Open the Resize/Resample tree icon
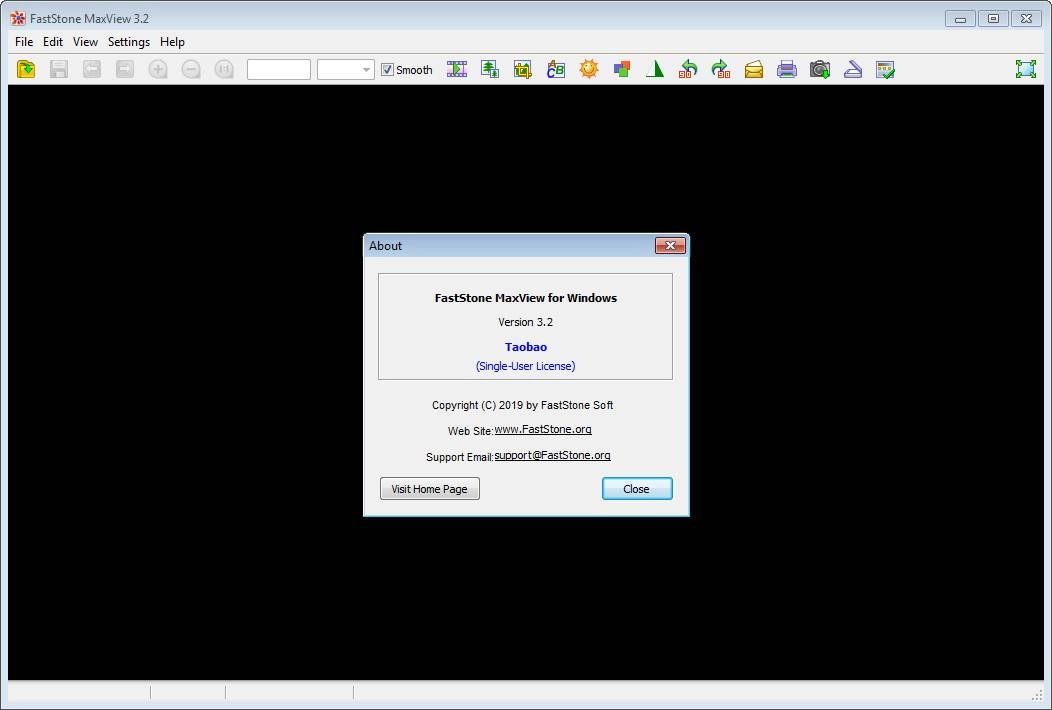This screenshot has height=710, width=1052. [x=490, y=69]
